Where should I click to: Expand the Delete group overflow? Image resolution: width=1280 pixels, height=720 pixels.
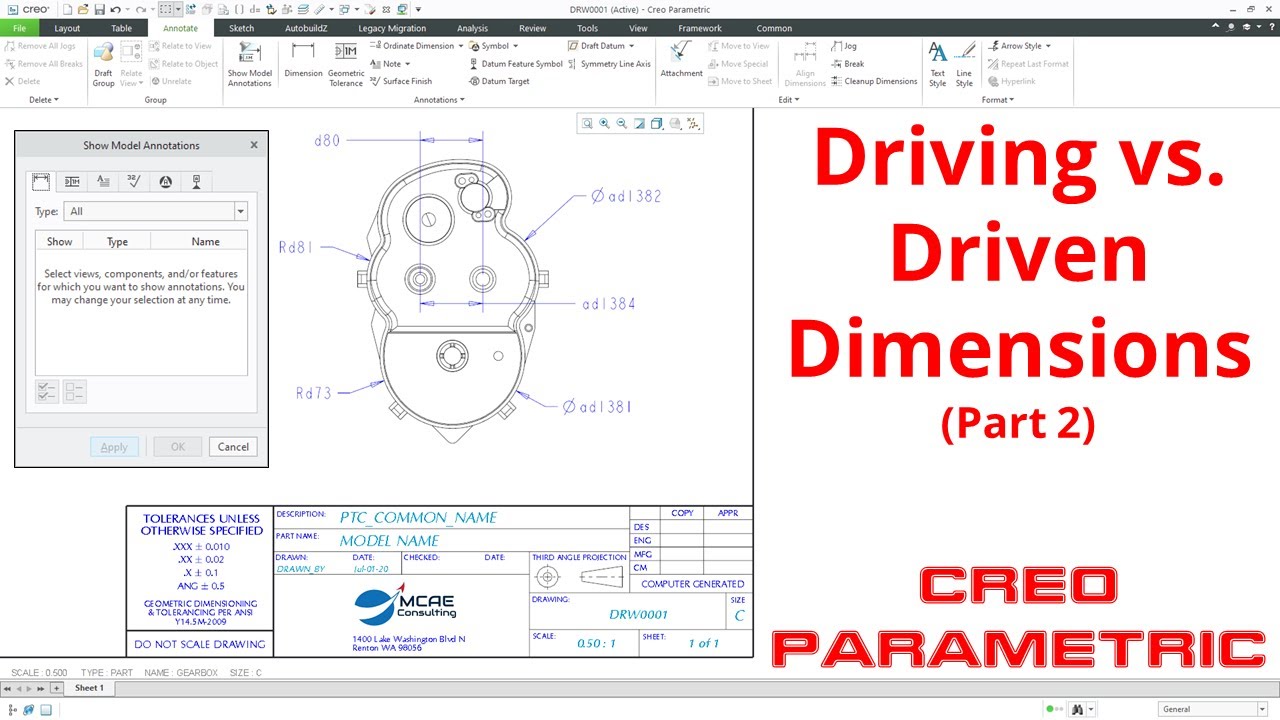pyautogui.click(x=43, y=100)
